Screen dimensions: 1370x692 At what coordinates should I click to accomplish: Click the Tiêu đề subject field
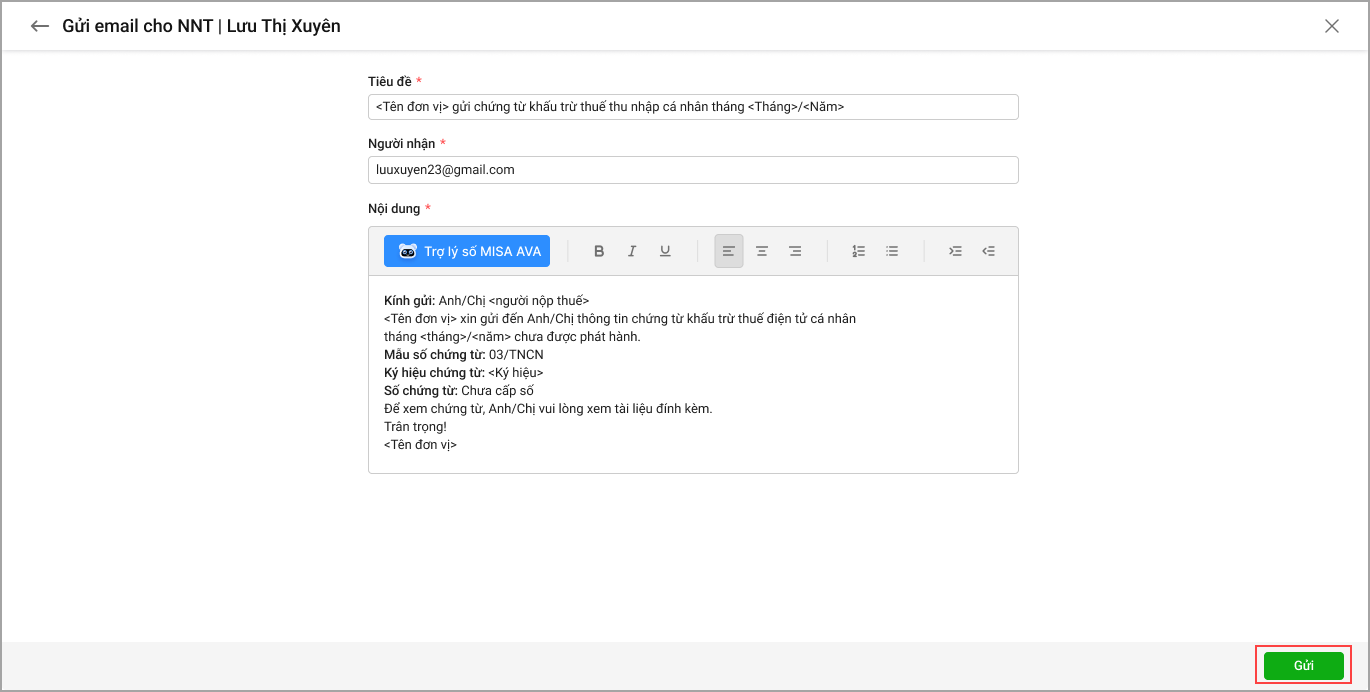[693, 107]
